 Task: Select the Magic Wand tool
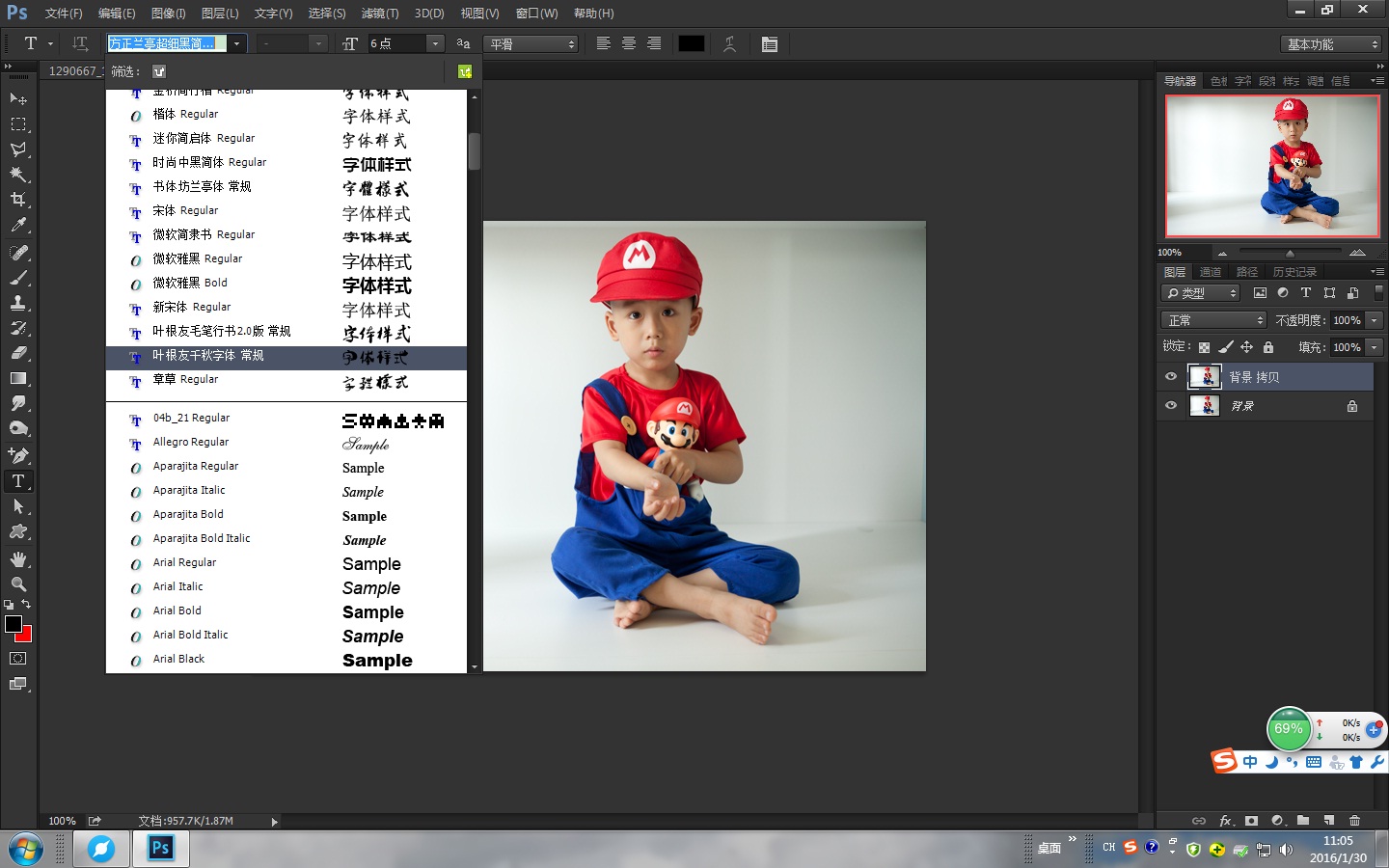[x=18, y=175]
